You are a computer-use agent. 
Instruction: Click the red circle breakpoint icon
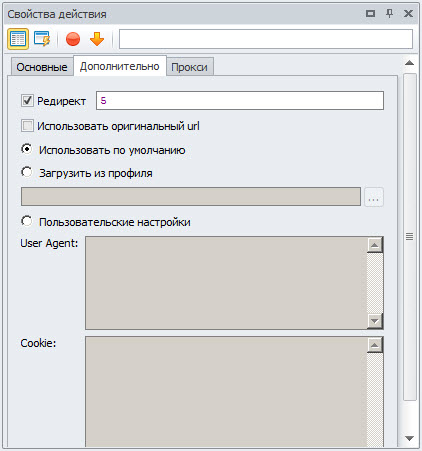coord(73,39)
